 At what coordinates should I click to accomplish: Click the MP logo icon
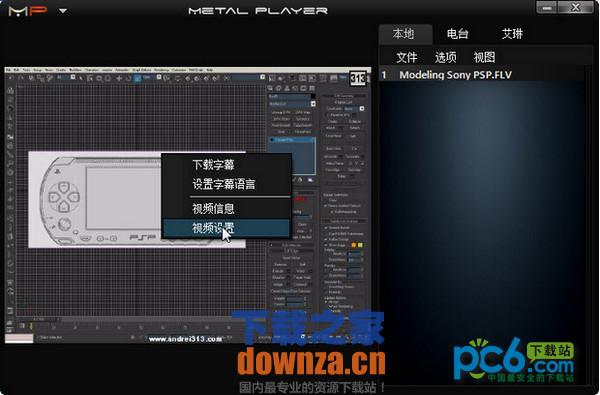(x=28, y=11)
